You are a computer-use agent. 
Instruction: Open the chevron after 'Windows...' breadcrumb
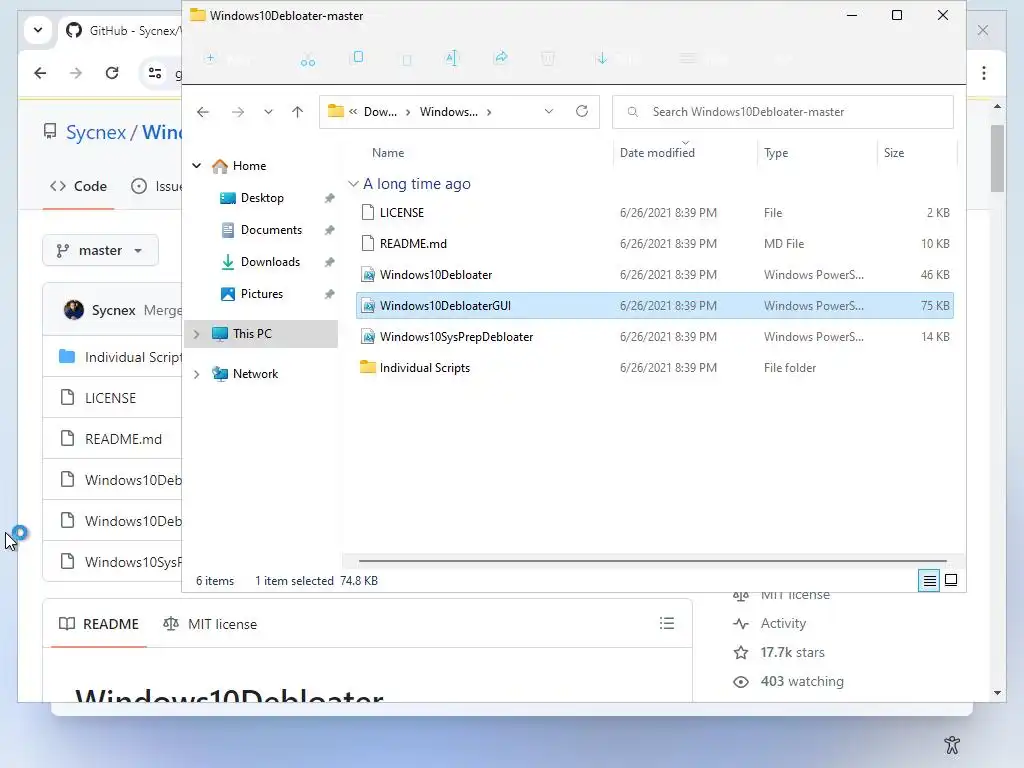pyautogui.click(x=488, y=112)
